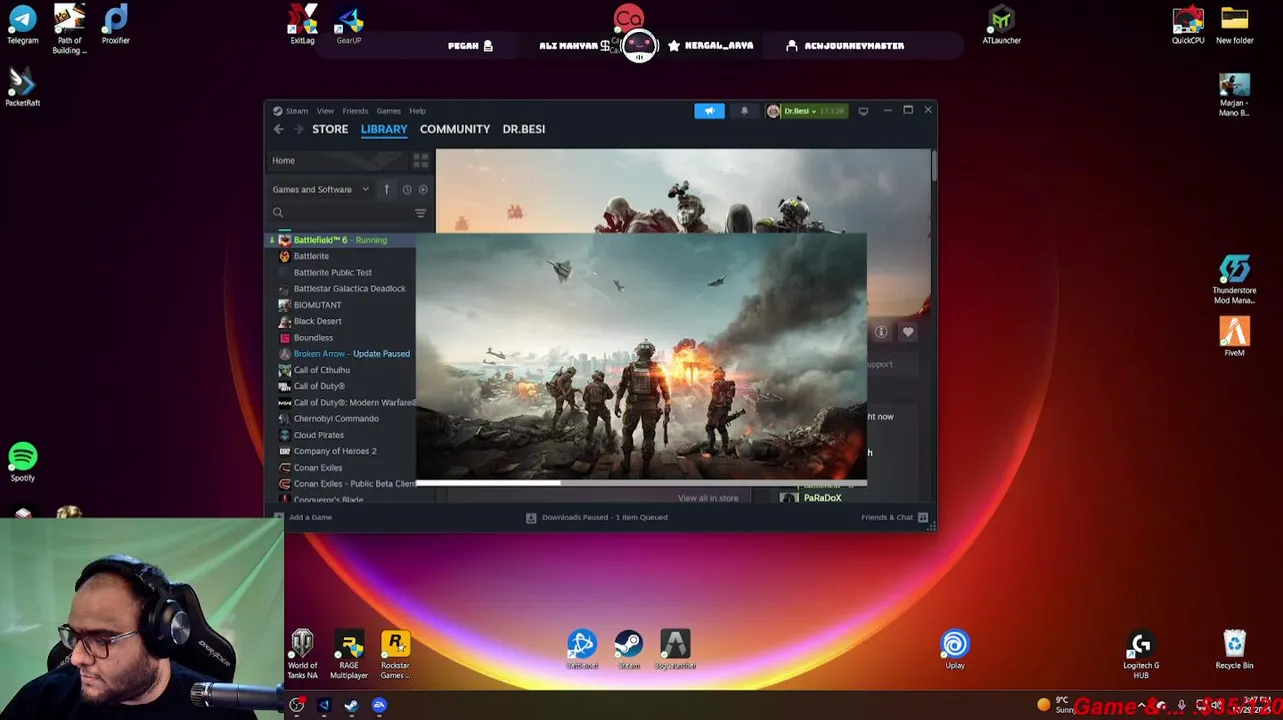1283x720 pixels.
Task: Open Thunderstore Mod Manager shortcut
Action: (1234, 280)
